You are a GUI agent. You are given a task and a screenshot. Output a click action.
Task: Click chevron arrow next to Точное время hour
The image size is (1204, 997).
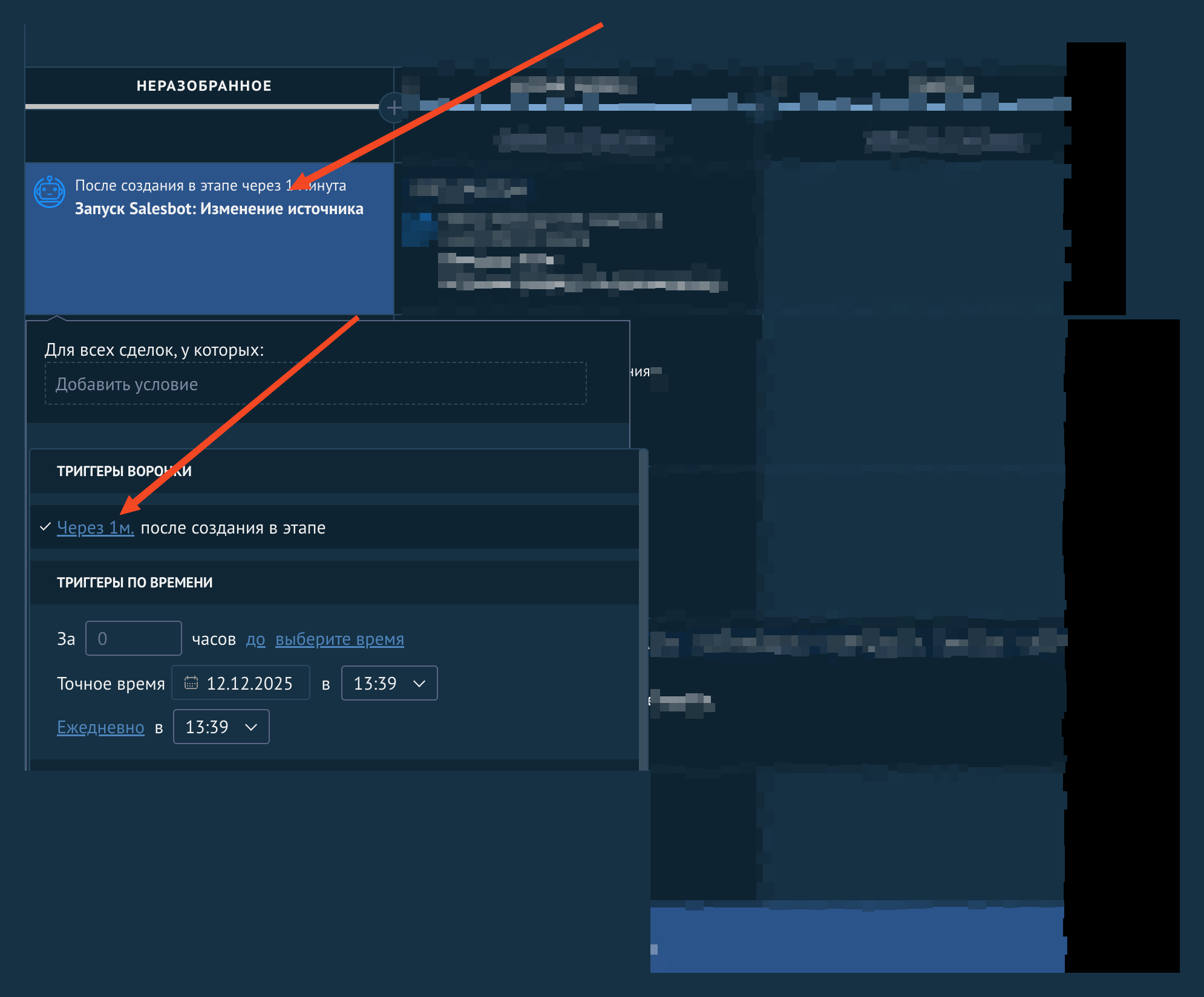click(419, 684)
